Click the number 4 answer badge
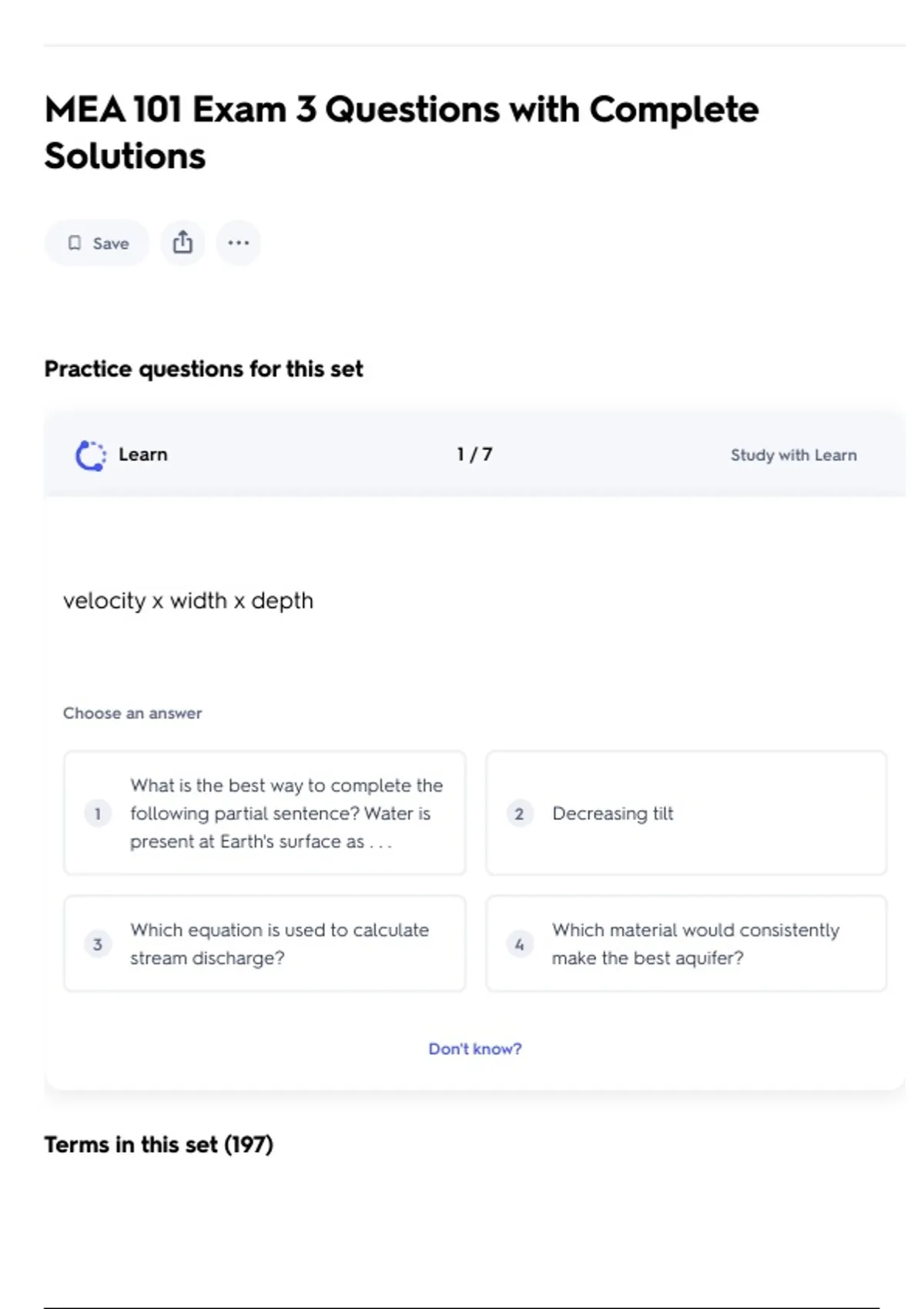The height and width of the screenshot is (1309, 924). pos(520,944)
